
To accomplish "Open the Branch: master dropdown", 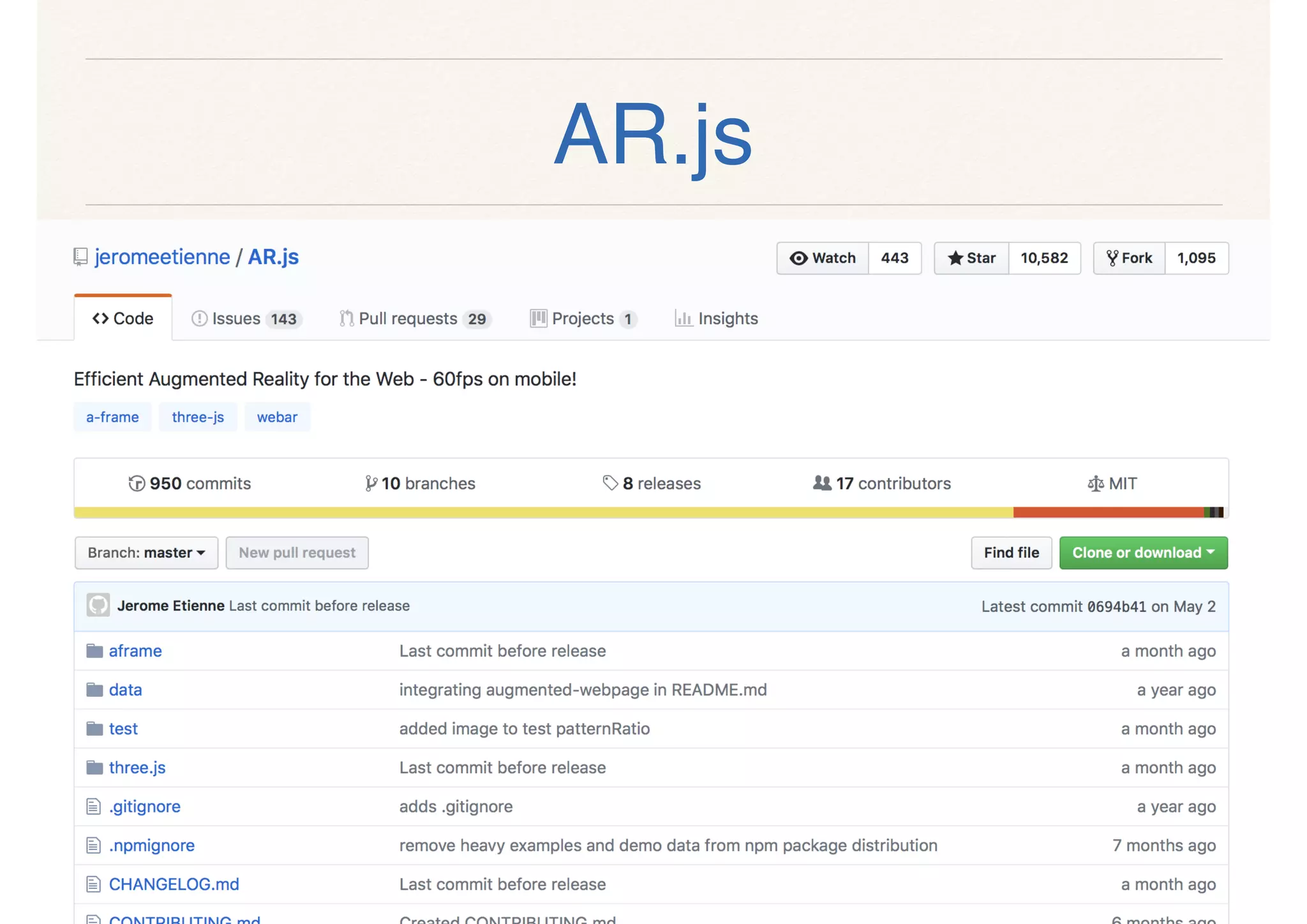I will click(x=146, y=553).
